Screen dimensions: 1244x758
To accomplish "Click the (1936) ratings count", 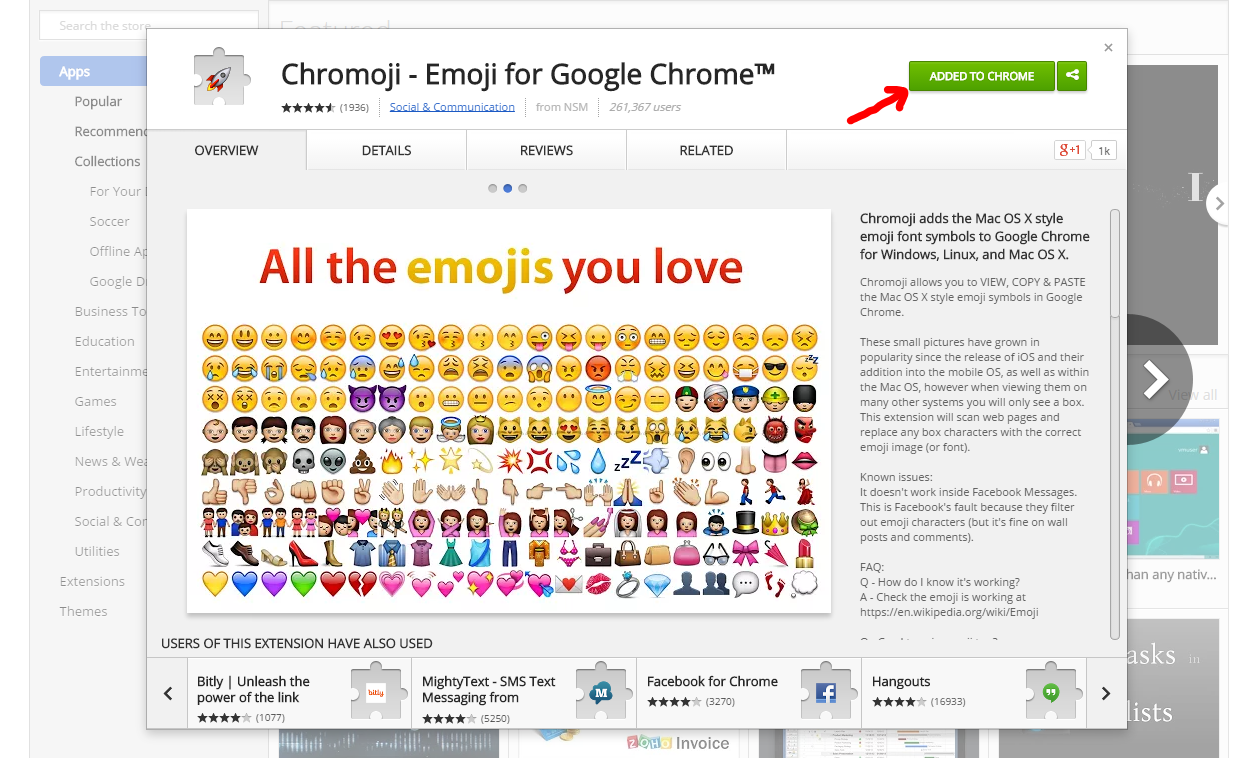I will point(354,107).
